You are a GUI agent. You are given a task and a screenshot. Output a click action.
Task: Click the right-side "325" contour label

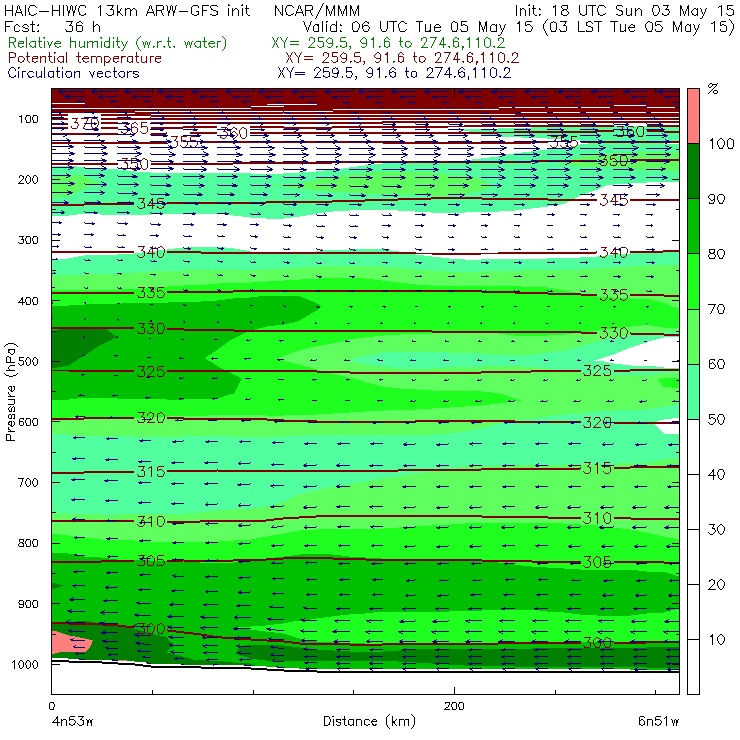point(597,371)
